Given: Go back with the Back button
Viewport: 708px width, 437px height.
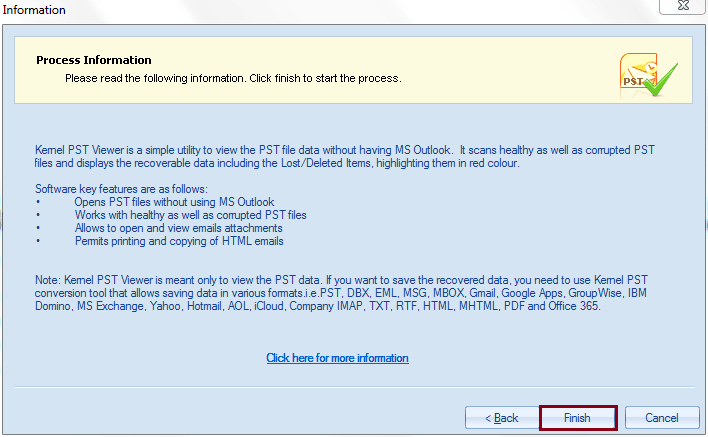Looking at the screenshot, I should pyautogui.click(x=501, y=417).
